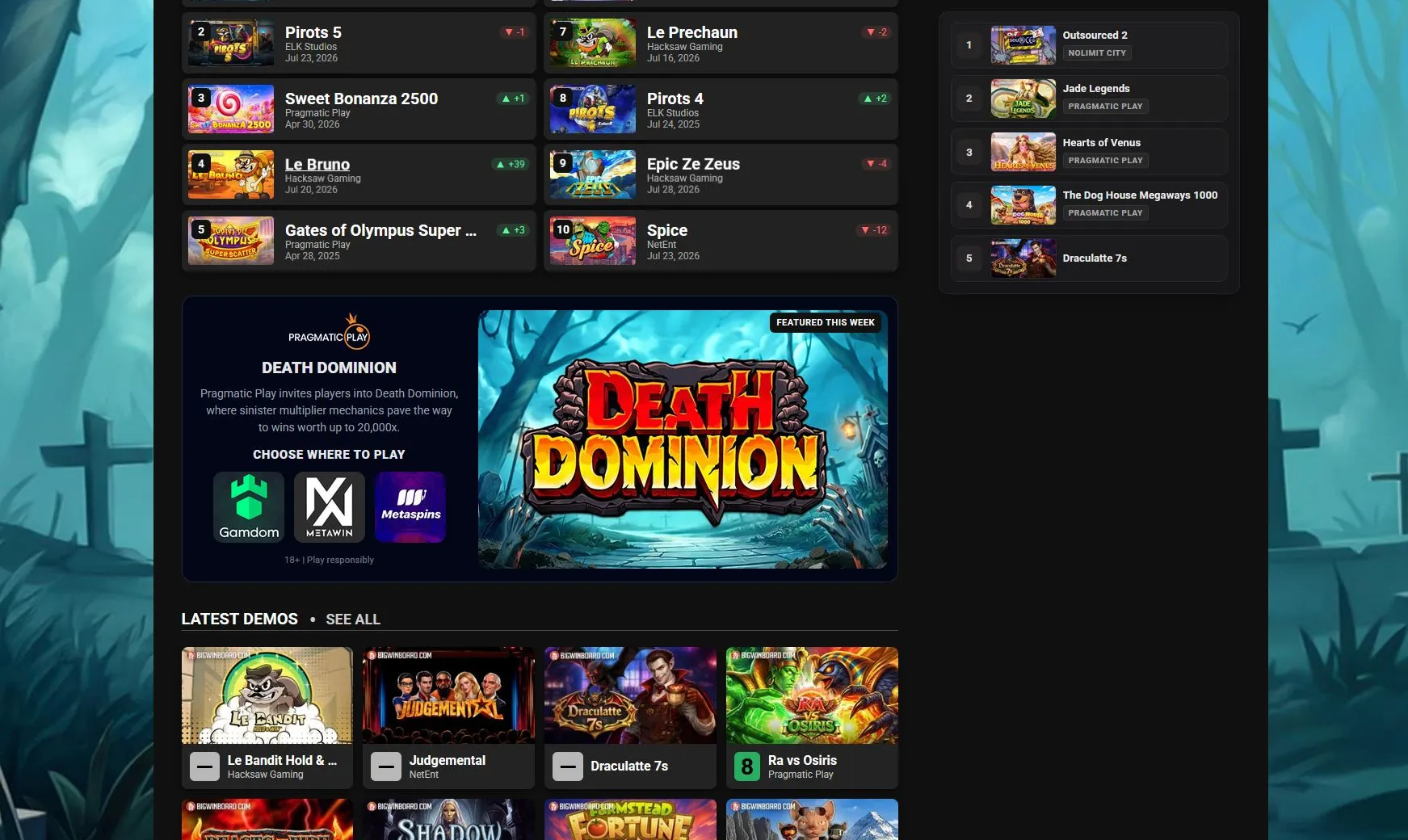The height and width of the screenshot is (840, 1408).
Task: Click the Pragmatic Play tag under Dog House Megaways
Action: pyautogui.click(x=1105, y=213)
